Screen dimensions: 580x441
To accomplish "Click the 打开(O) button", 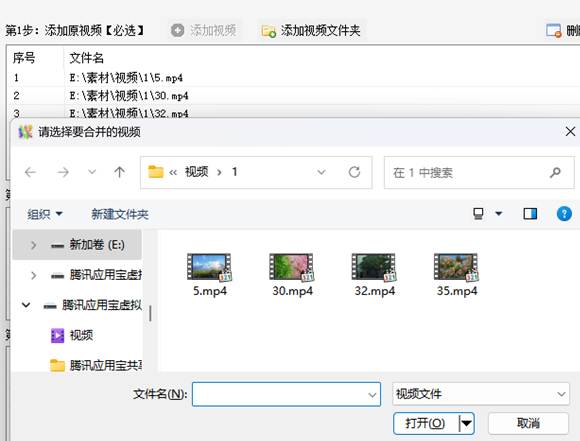I will coord(425,423).
